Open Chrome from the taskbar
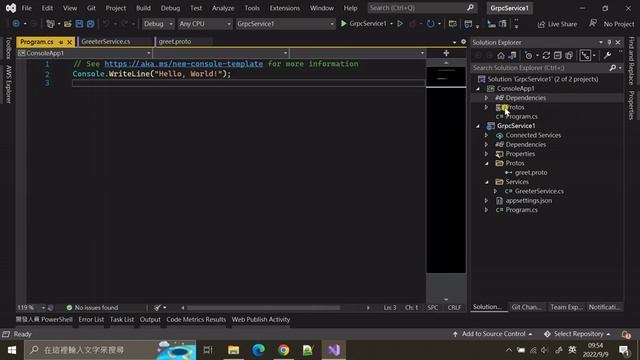The image size is (640, 360). click(284, 350)
